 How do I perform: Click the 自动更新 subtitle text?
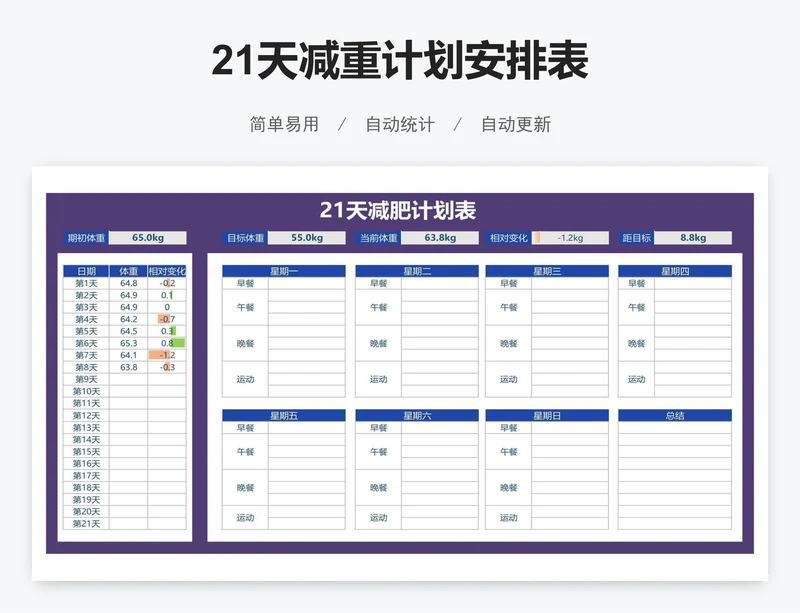tap(516, 125)
